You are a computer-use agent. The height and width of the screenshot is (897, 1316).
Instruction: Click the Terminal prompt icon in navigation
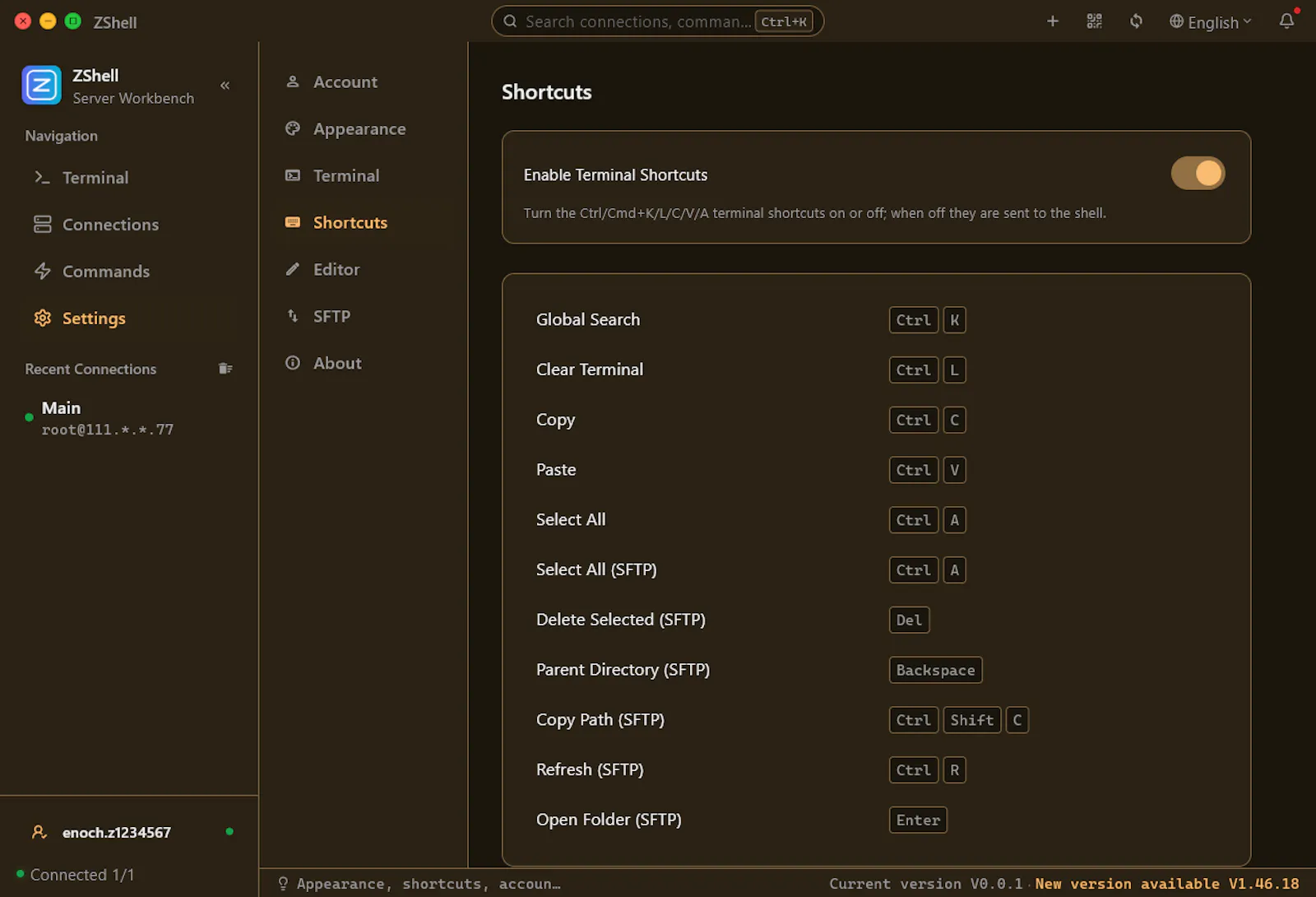coord(43,177)
